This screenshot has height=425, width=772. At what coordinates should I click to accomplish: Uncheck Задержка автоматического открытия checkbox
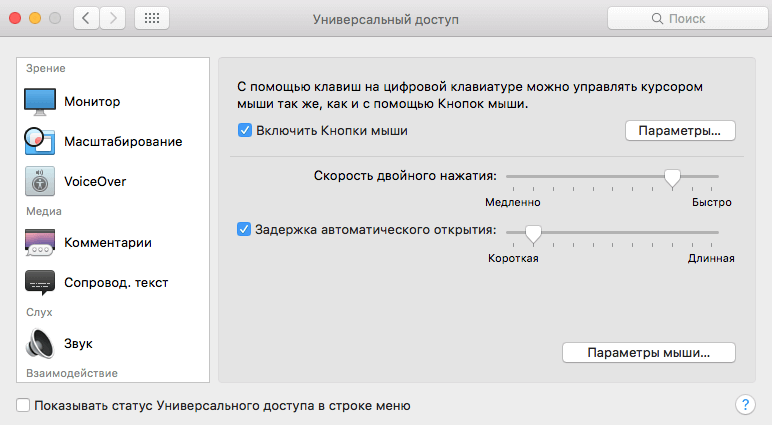click(244, 229)
